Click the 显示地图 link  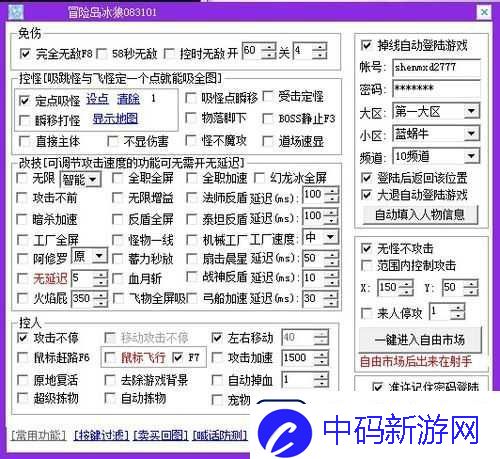coord(115,118)
